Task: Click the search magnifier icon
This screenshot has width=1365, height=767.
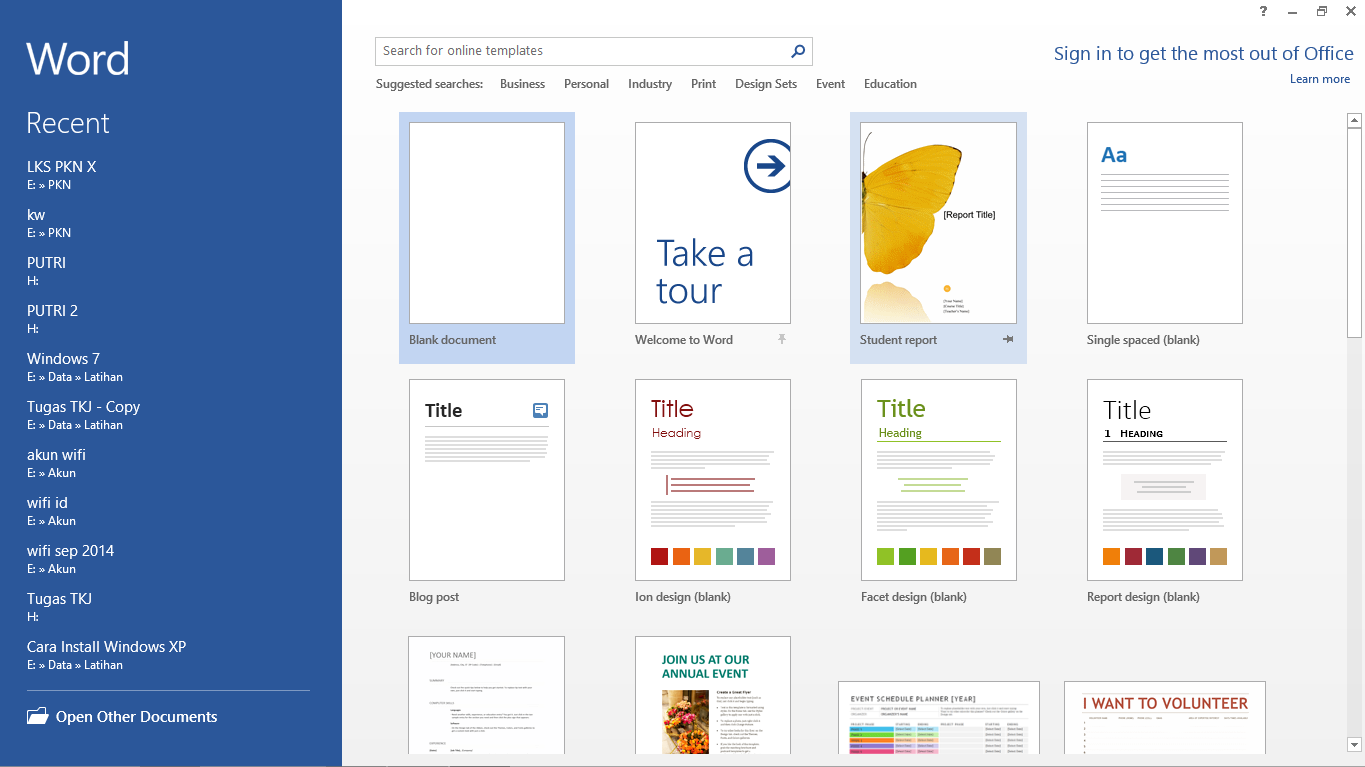Action: pyautogui.click(x=797, y=50)
